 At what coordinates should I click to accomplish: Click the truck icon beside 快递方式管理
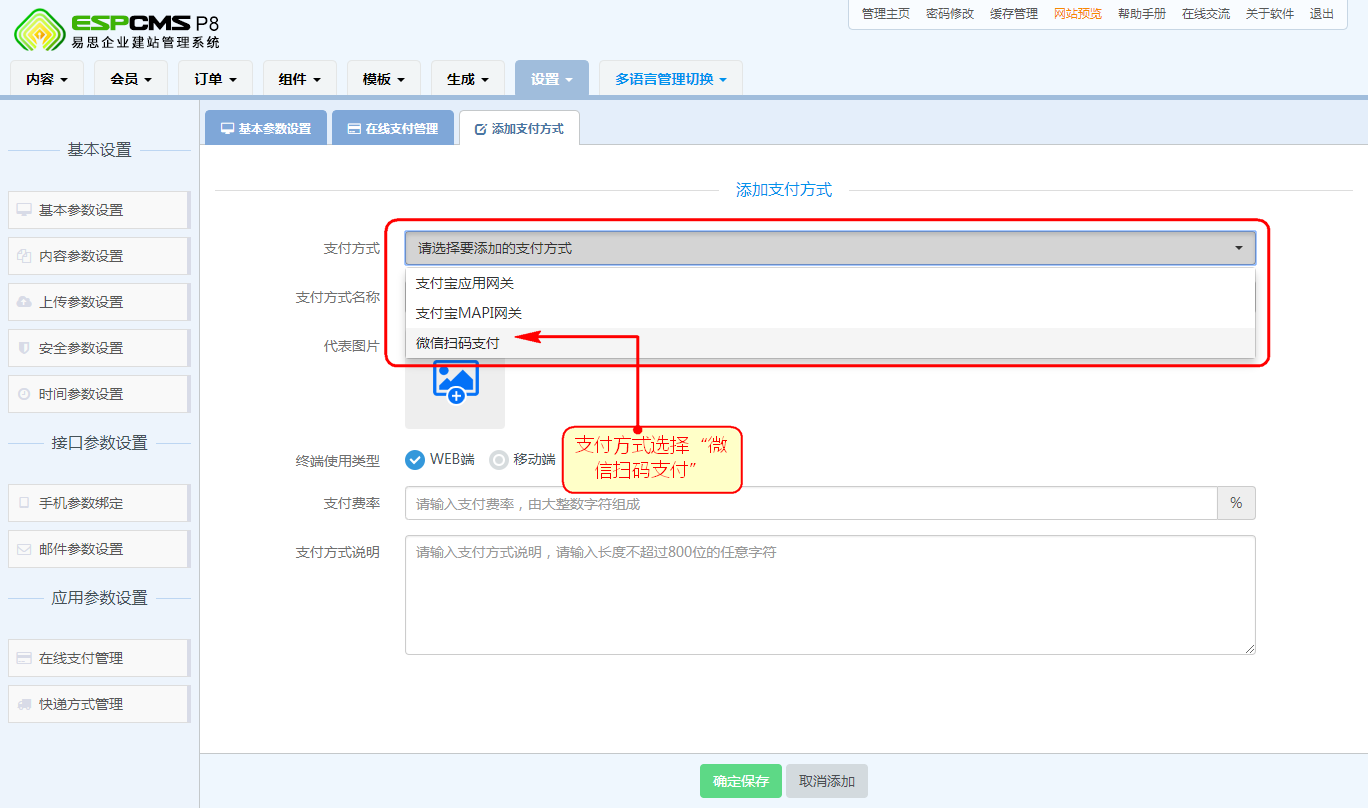24,704
